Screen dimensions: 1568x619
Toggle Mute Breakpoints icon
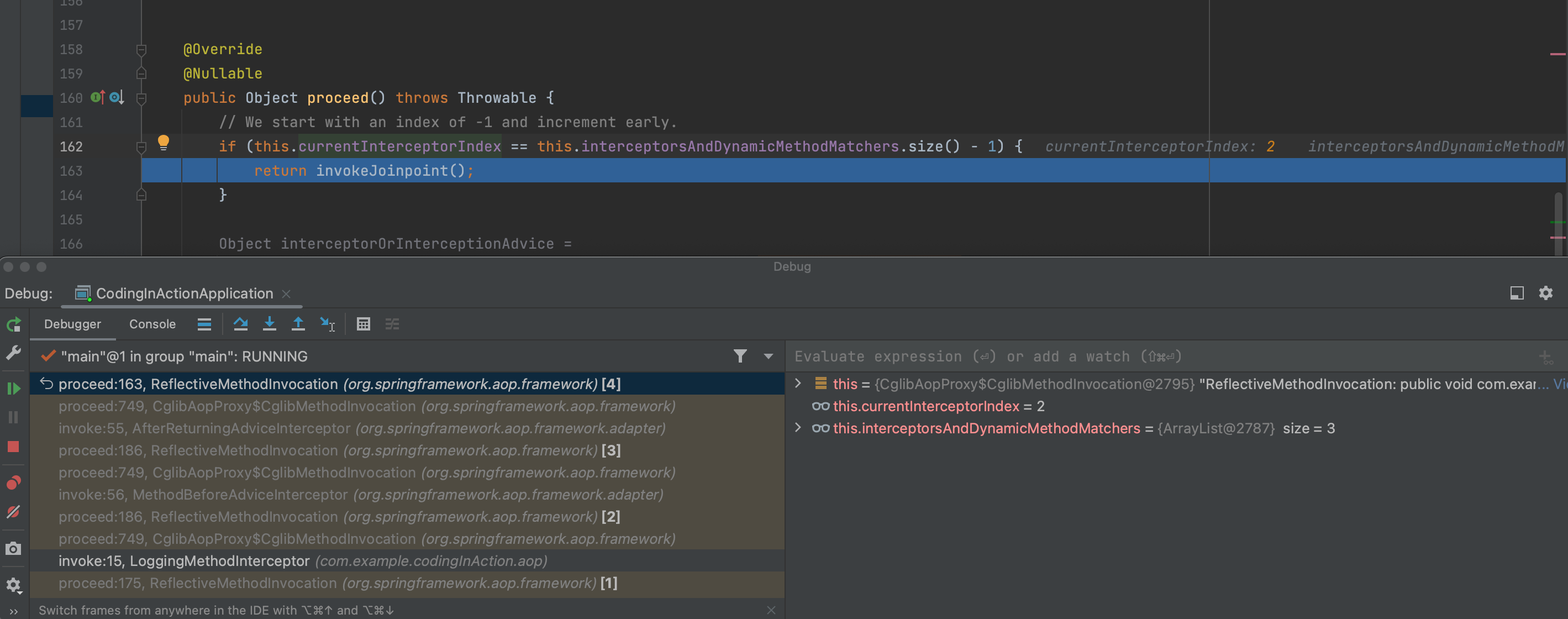click(13, 512)
